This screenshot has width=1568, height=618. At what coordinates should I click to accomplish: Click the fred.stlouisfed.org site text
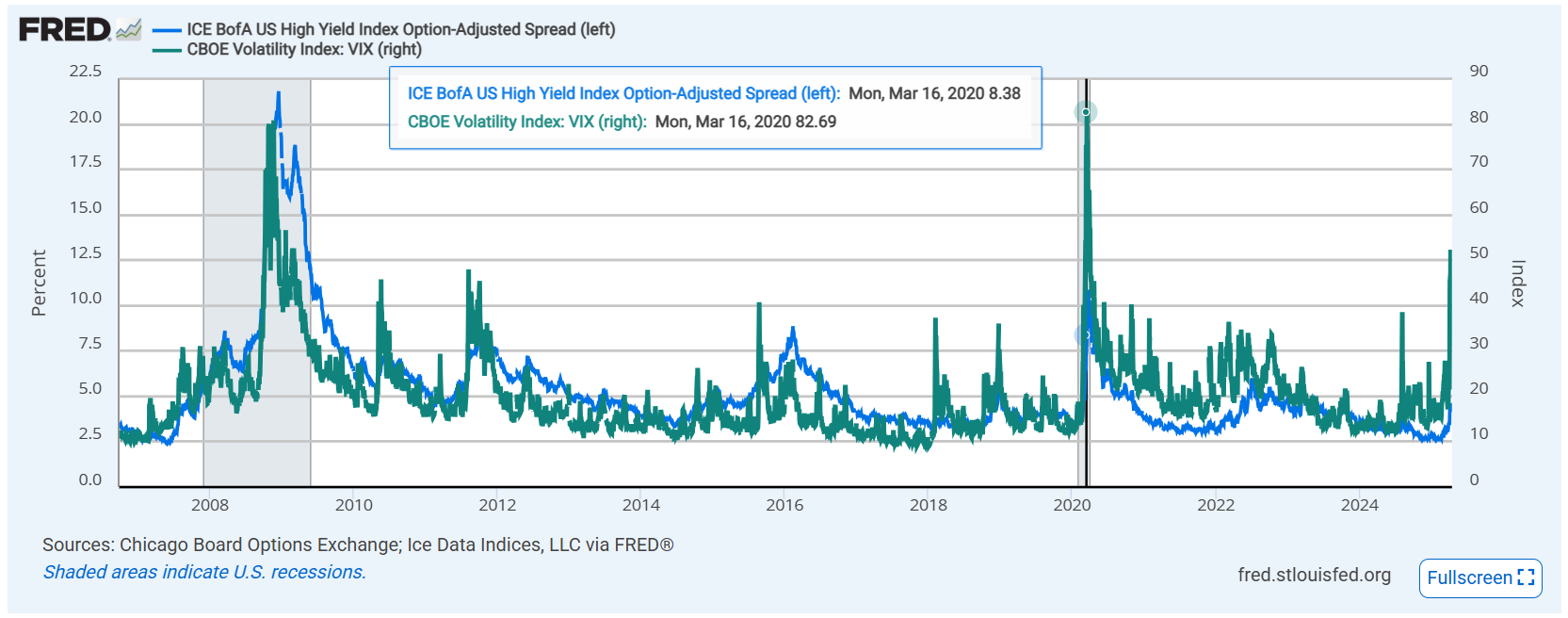[1314, 575]
